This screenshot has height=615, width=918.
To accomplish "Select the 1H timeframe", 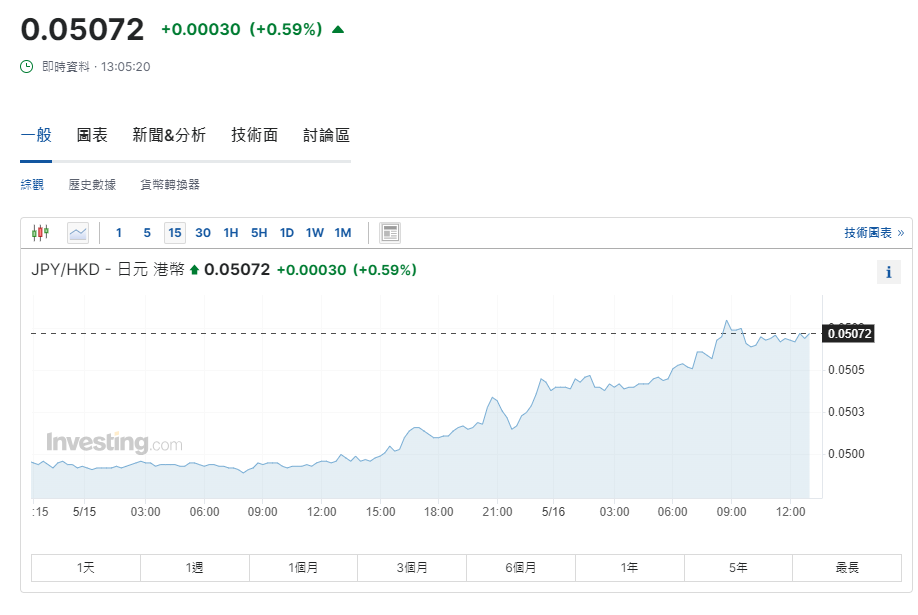I will 230,232.
